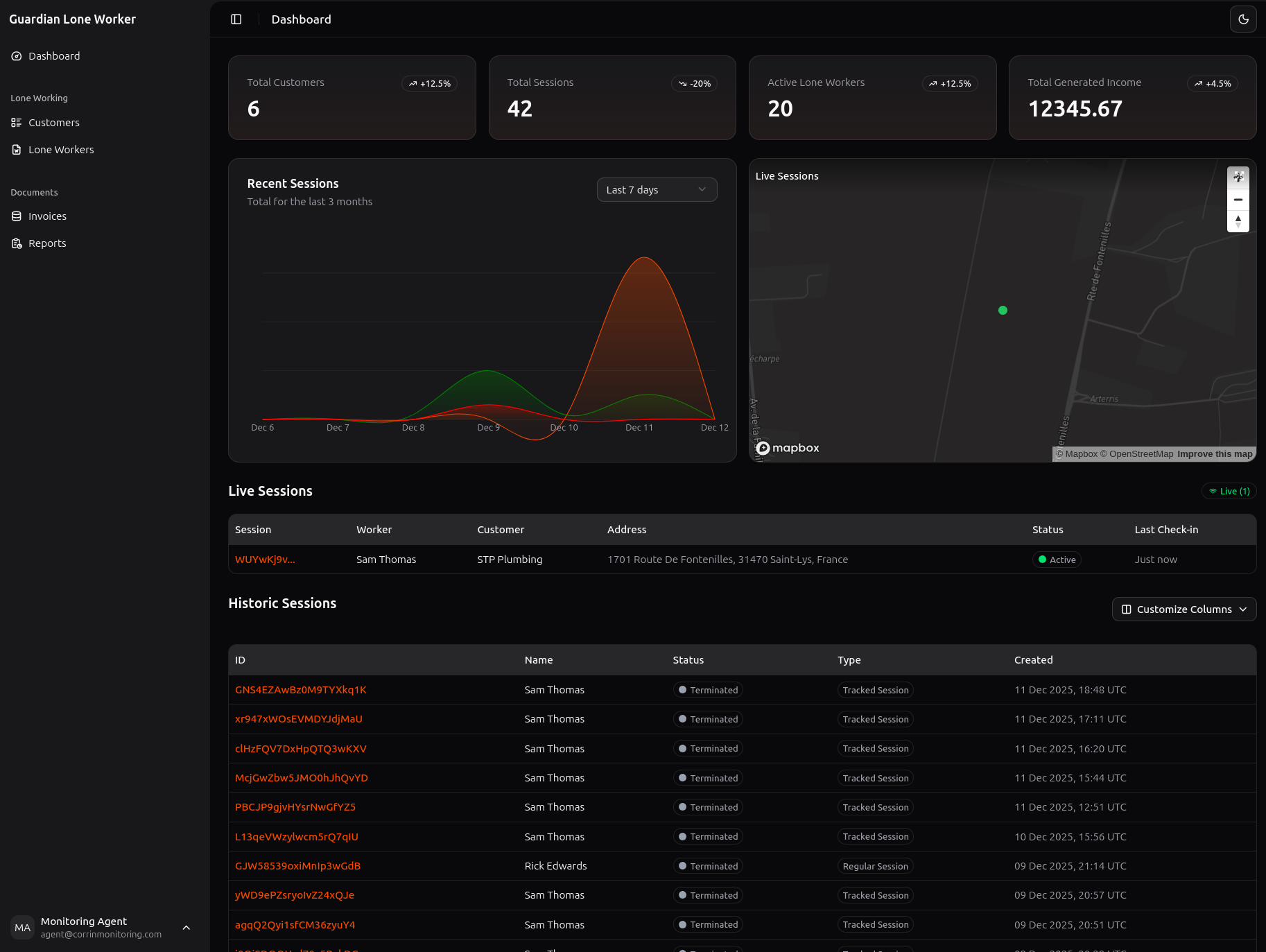Click the Improve this map link
Screen dimensions: 1266x952
1214,453
